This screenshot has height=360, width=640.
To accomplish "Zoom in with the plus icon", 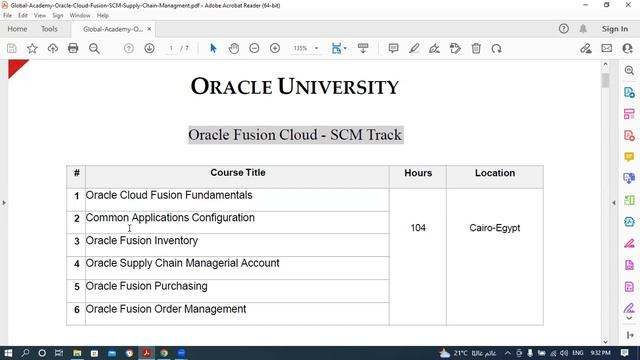I will pyautogui.click(x=275, y=48).
